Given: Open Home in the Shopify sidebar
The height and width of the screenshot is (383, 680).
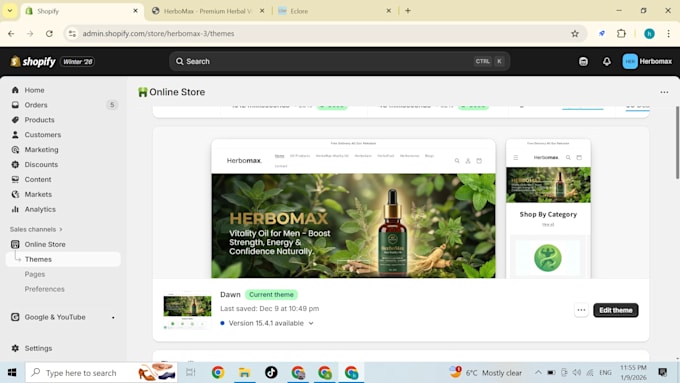Looking at the screenshot, I should pyautogui.click(x=34, y=90).
